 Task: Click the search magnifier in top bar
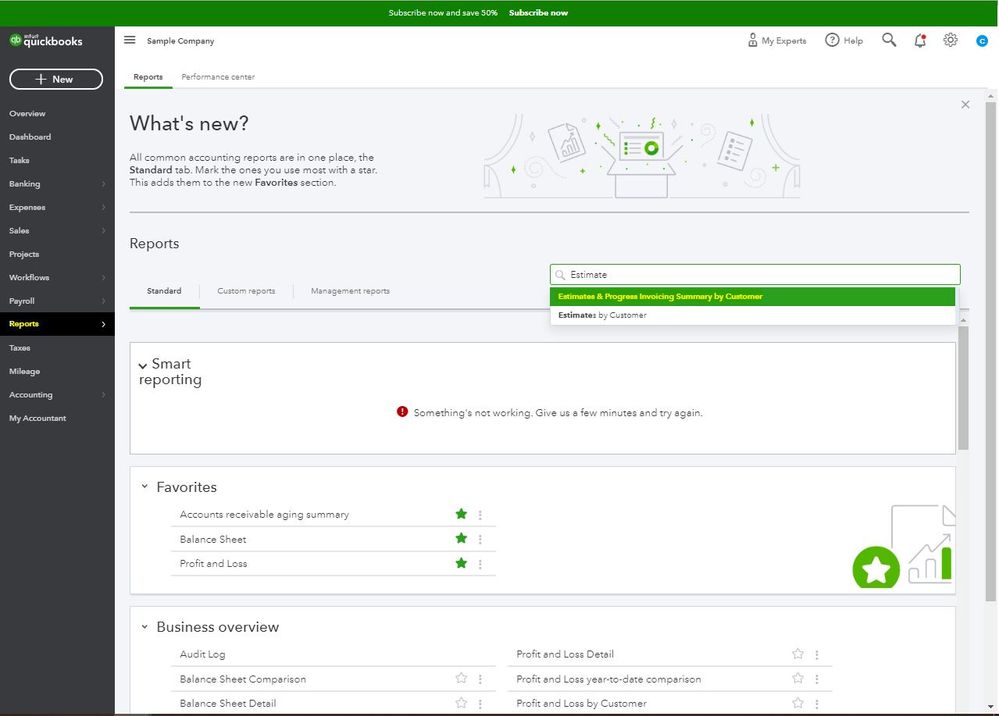coord(889,40)
